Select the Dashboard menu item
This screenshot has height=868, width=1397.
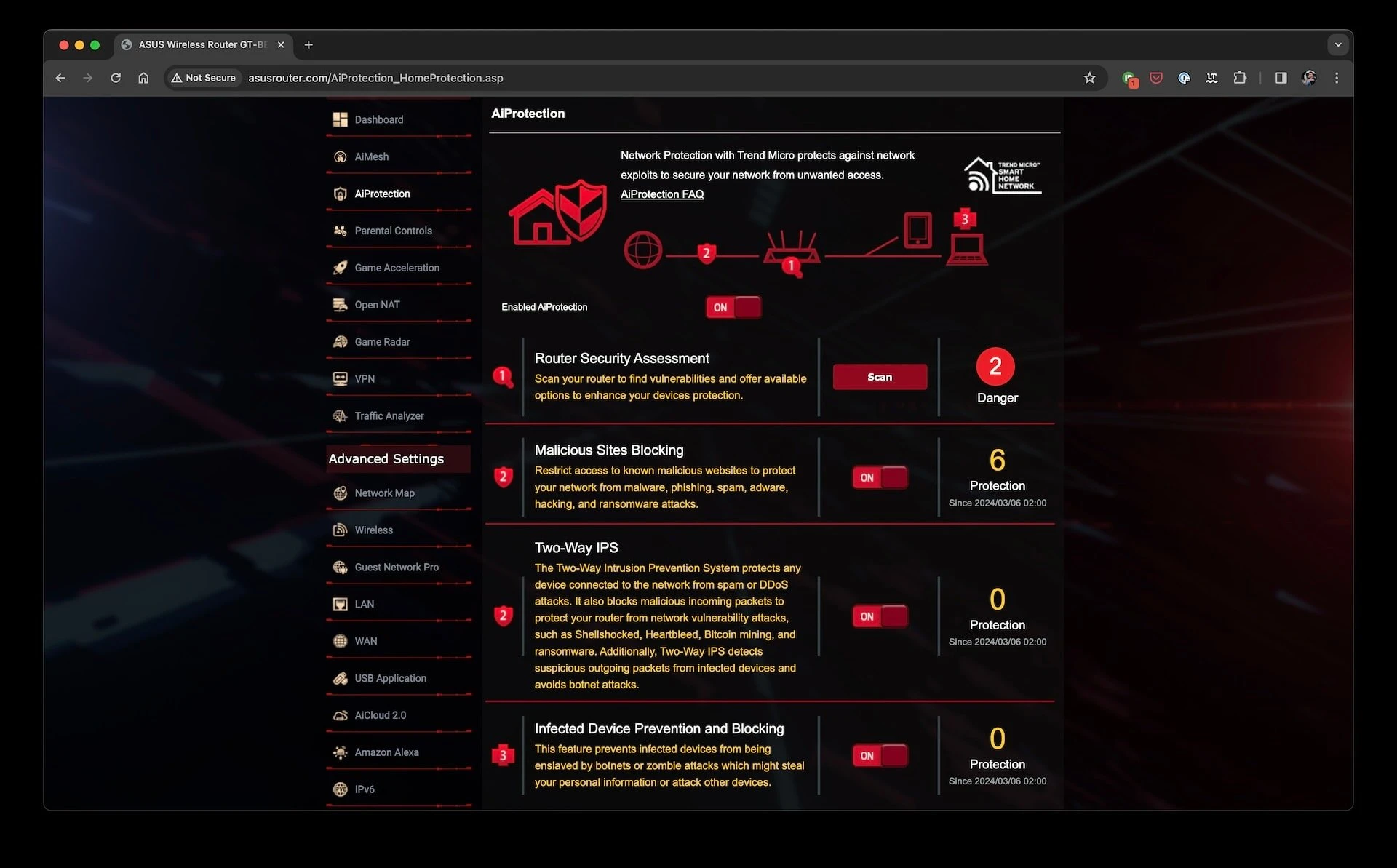pyautogui.click(x=379, y=119)
